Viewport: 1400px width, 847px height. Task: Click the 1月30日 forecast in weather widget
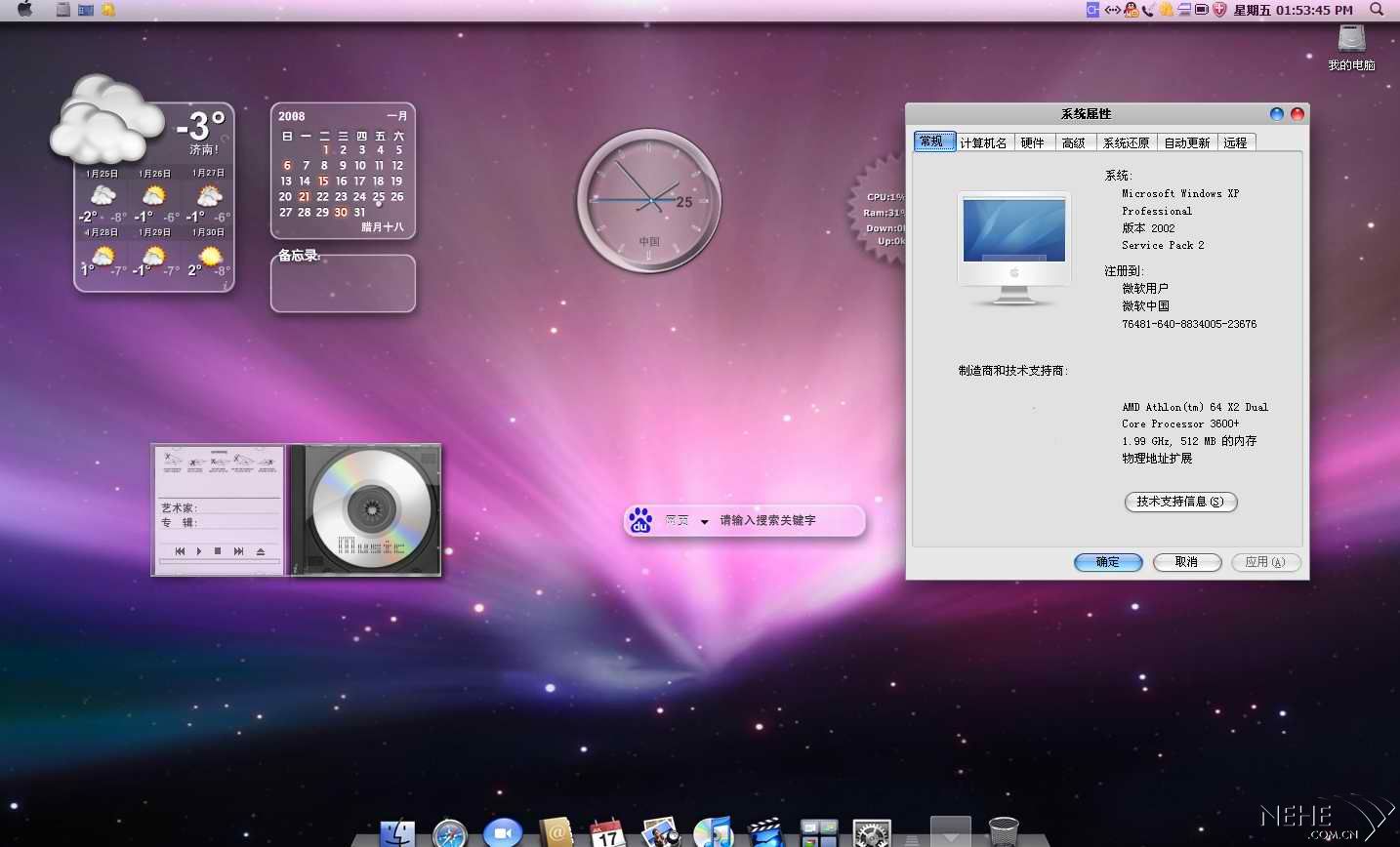click(x=208, y=254)
